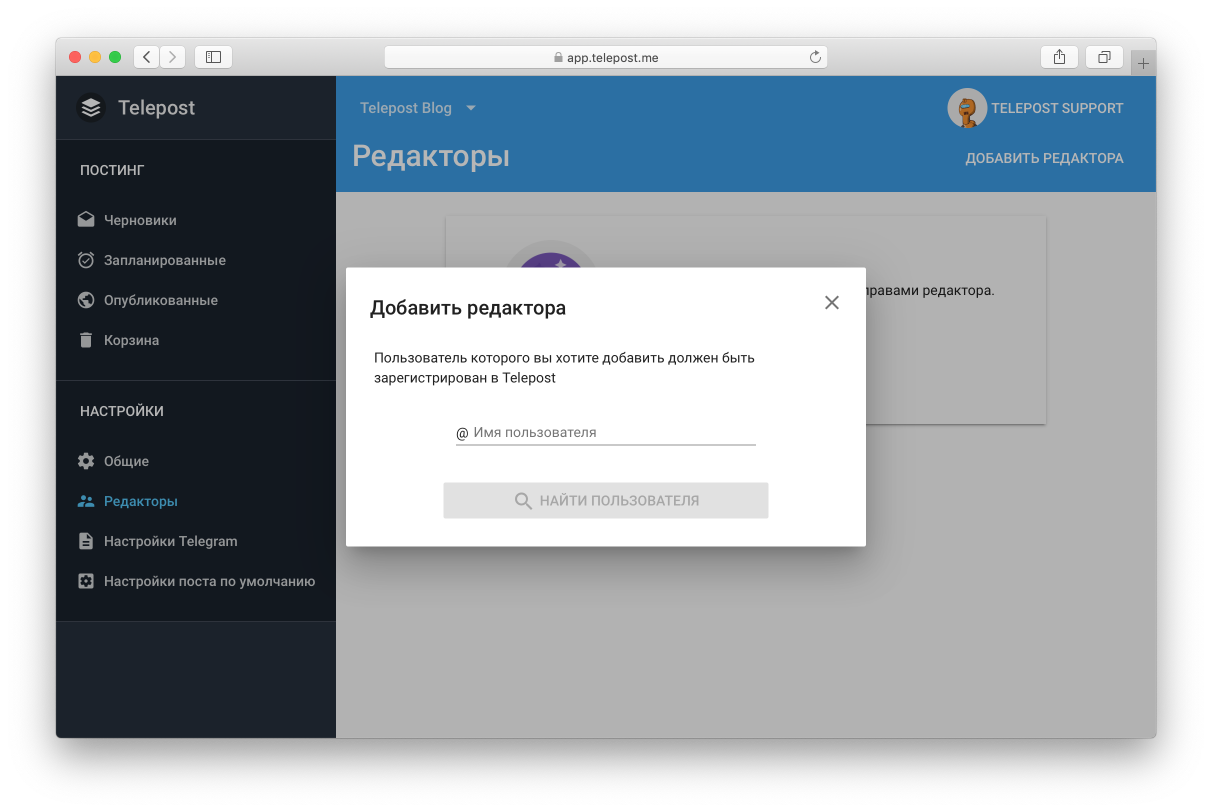1212x812 pixels.
Task: Click the gear icon beside Общие
Action: tap(86, 460)
